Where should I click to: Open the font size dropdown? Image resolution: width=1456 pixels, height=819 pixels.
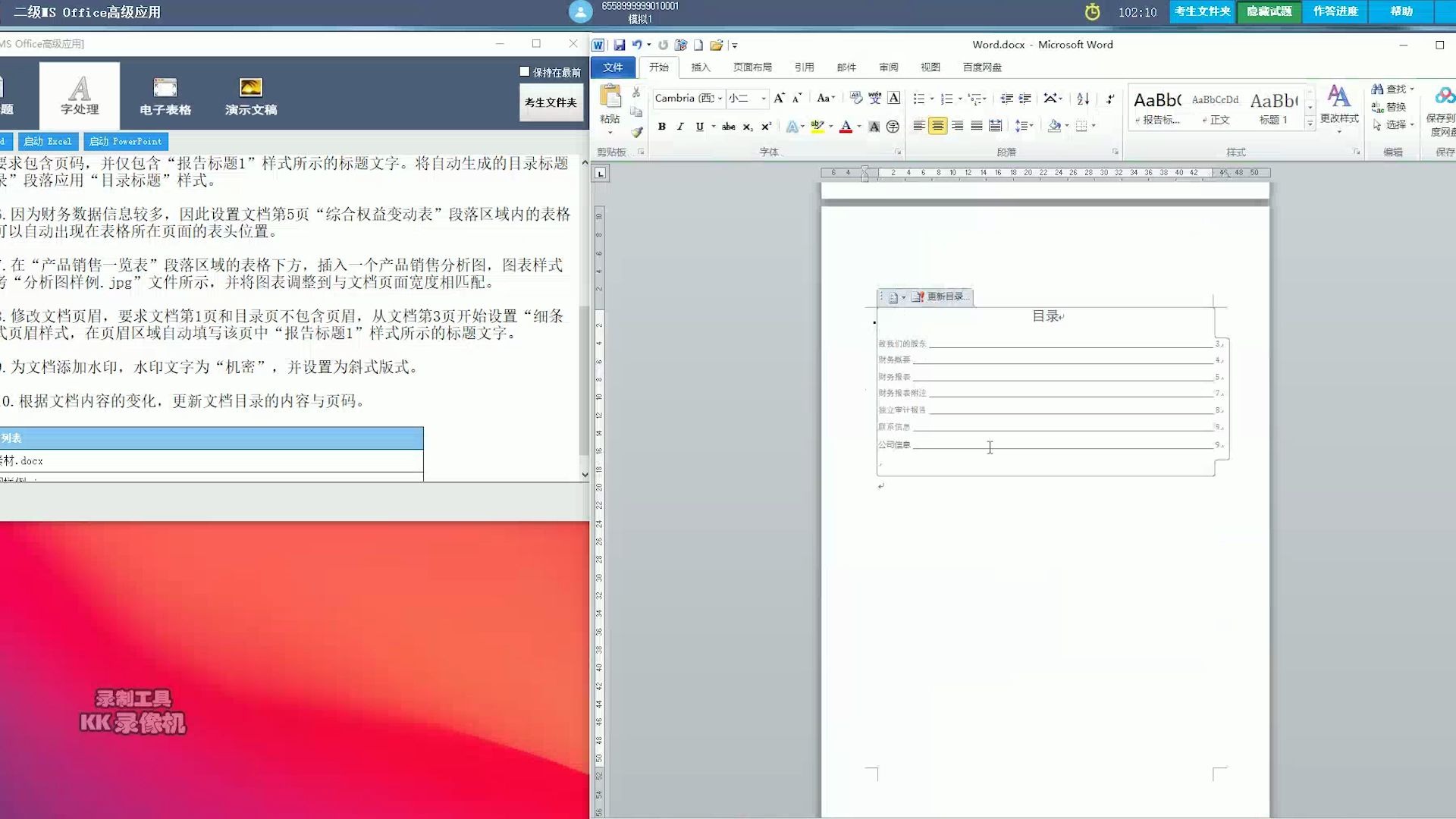(762, 99)
